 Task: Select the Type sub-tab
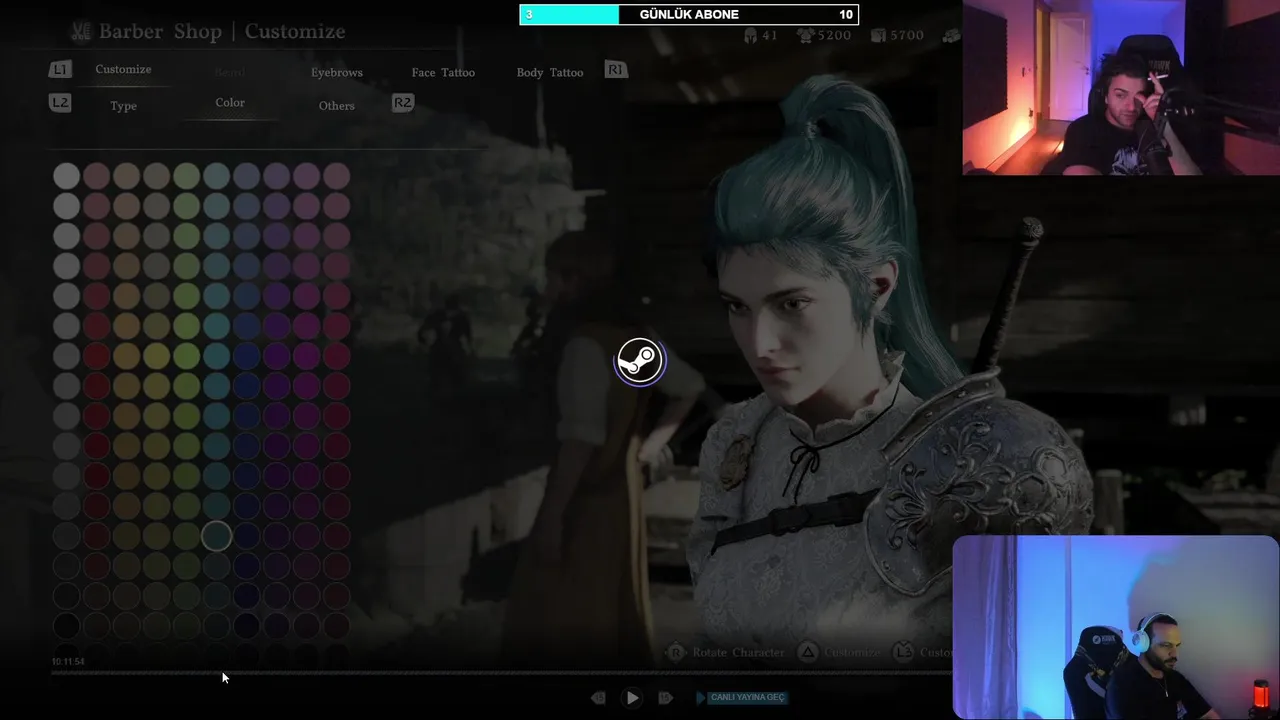point(124,105)
